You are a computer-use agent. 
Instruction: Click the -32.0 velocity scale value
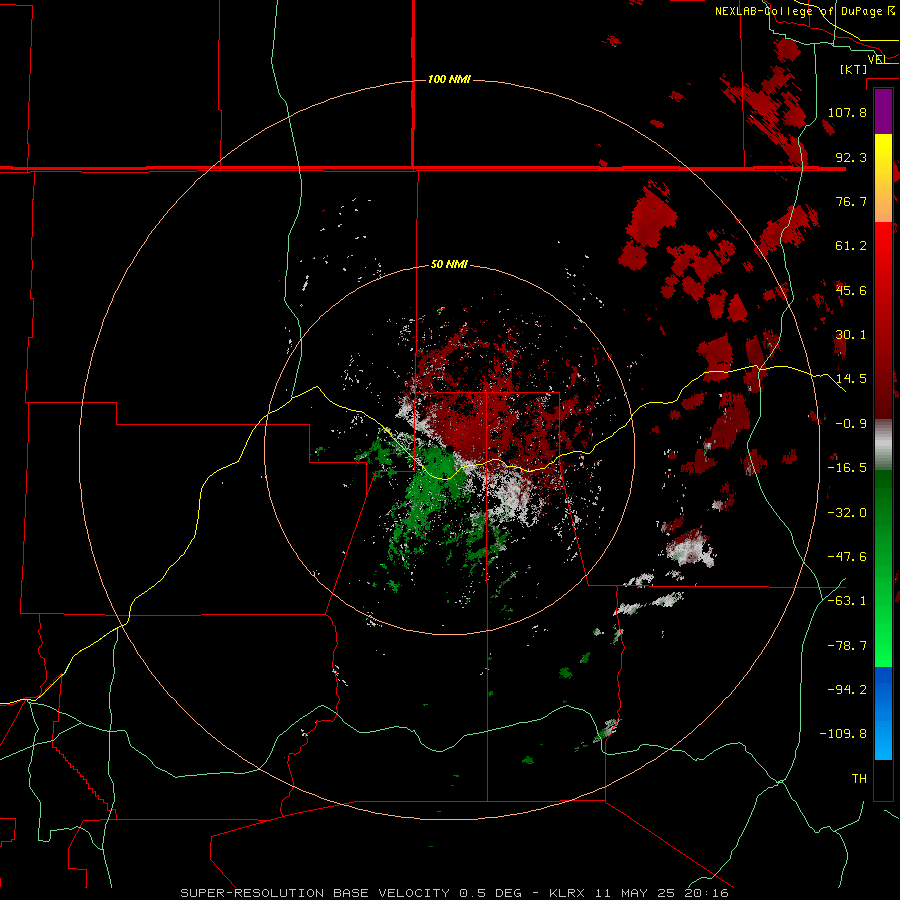pos(847,513)
